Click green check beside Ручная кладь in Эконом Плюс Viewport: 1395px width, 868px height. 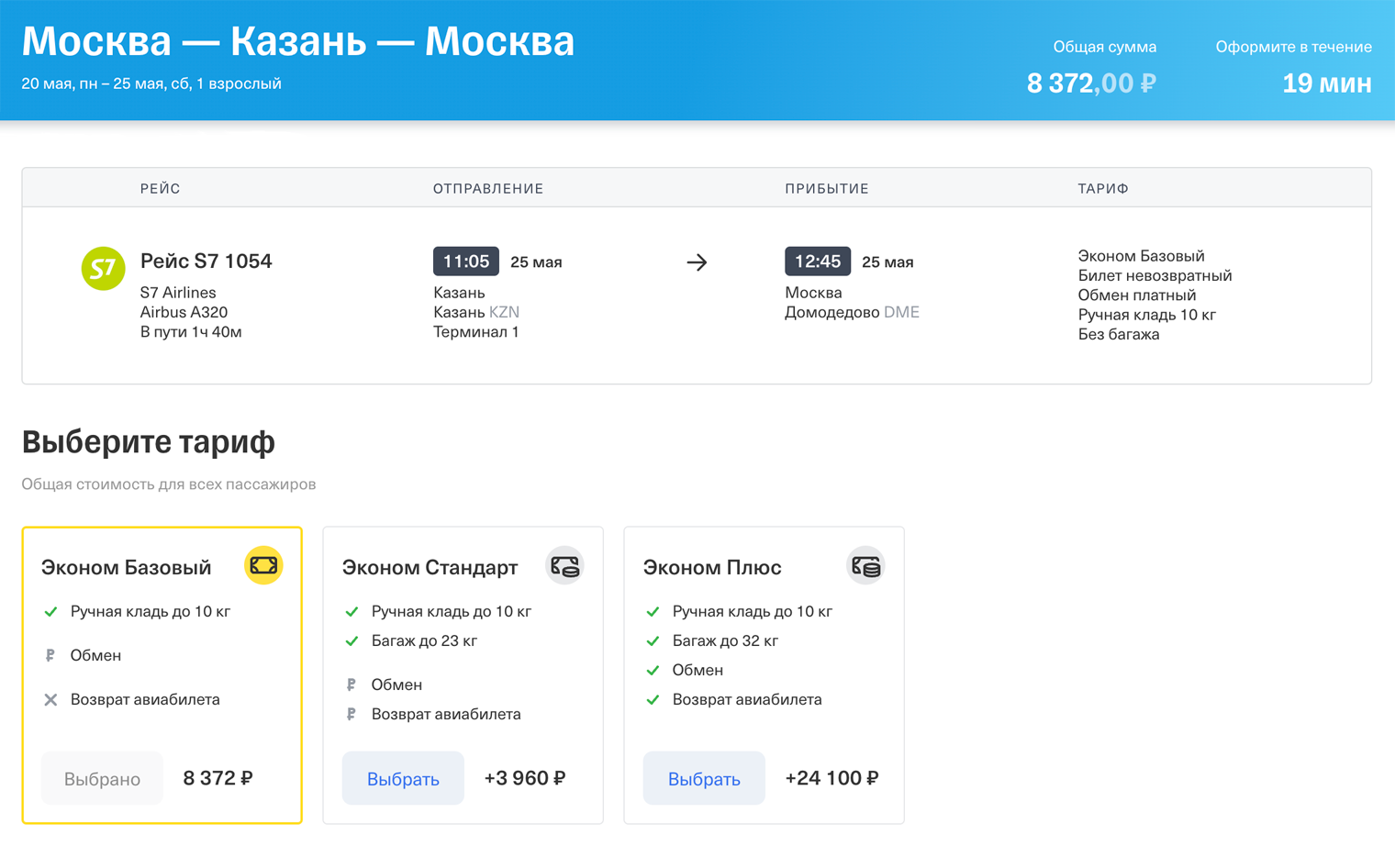coord(653,612)
